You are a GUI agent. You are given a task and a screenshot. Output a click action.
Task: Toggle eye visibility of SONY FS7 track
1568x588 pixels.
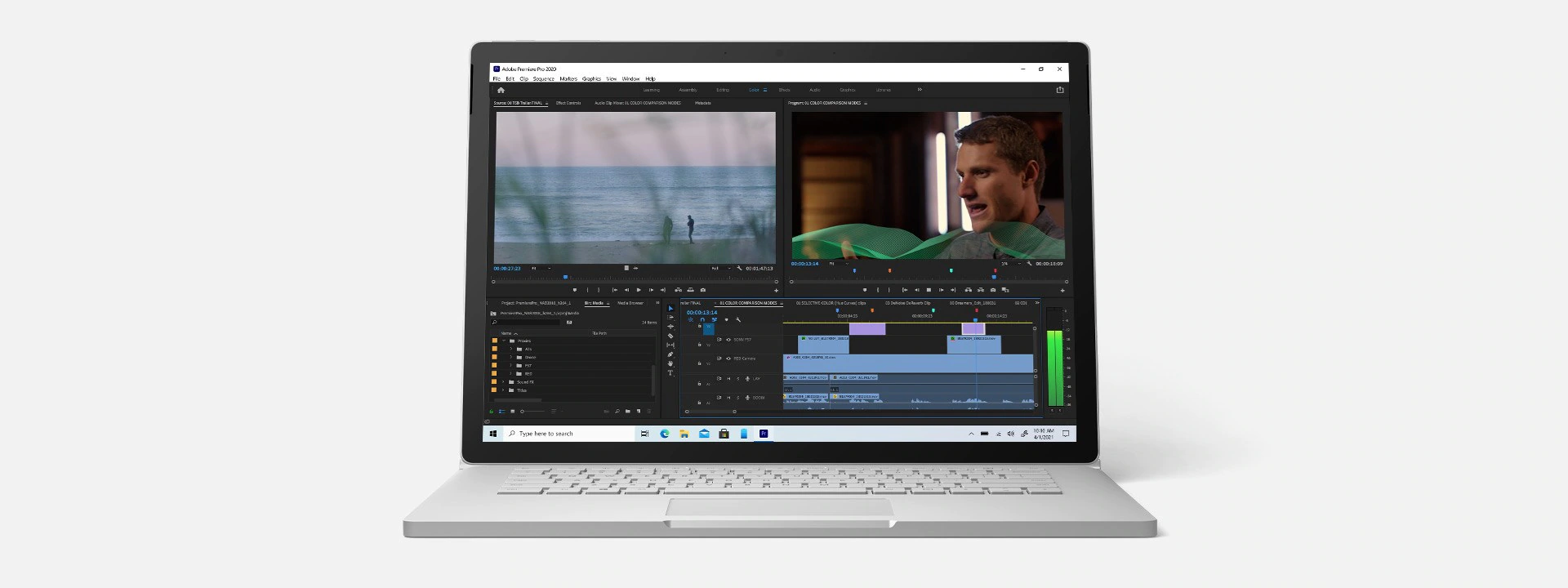pyautogui.click(x=728, y=340)
